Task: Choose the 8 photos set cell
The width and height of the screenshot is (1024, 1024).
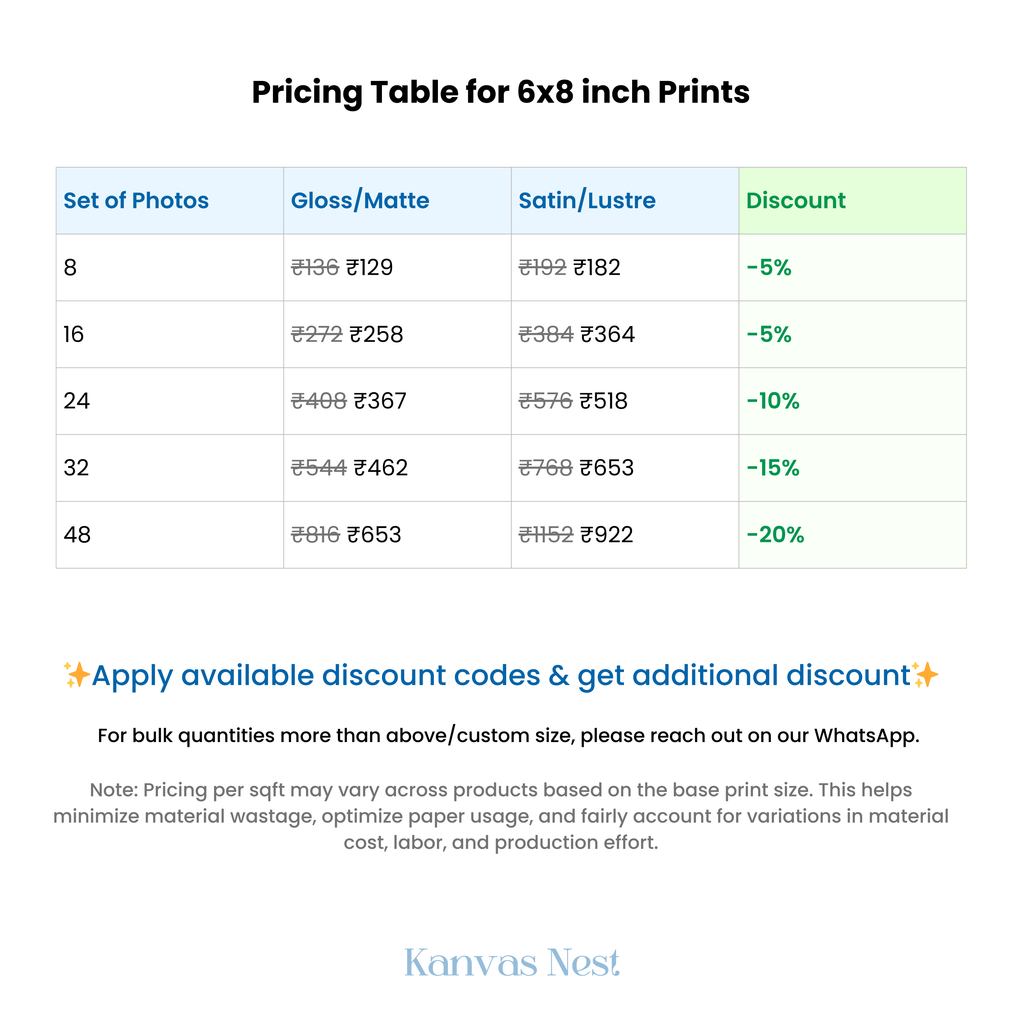Action: point(70,267)
